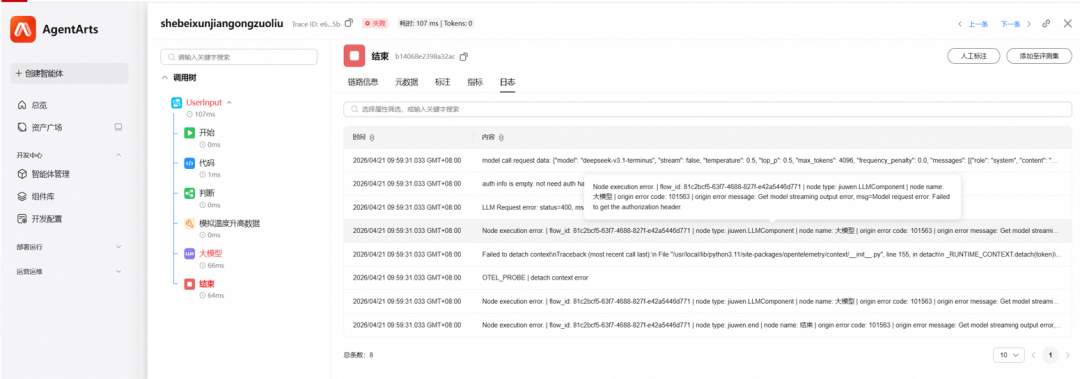Collapse the 调用树 section
1080x379 pixels.
click(165, 79)
